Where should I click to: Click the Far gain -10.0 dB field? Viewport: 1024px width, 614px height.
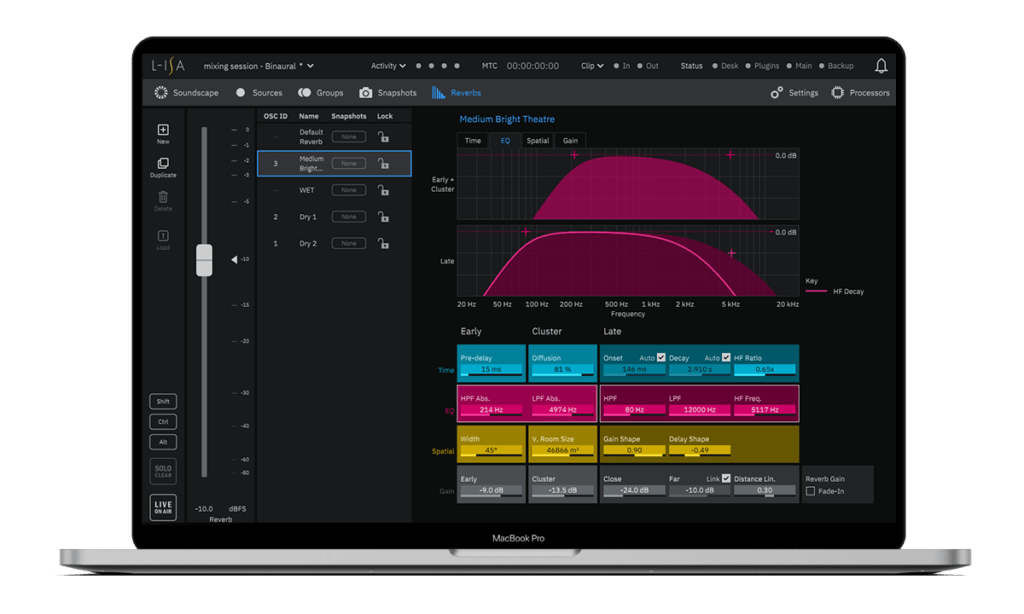point(699,491)
